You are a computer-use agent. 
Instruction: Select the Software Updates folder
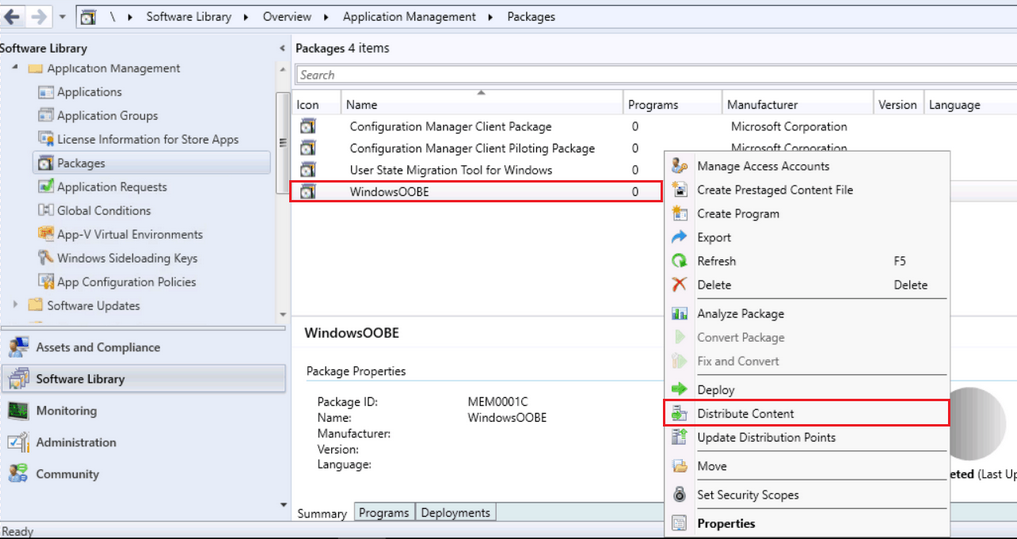click(93, 305)
